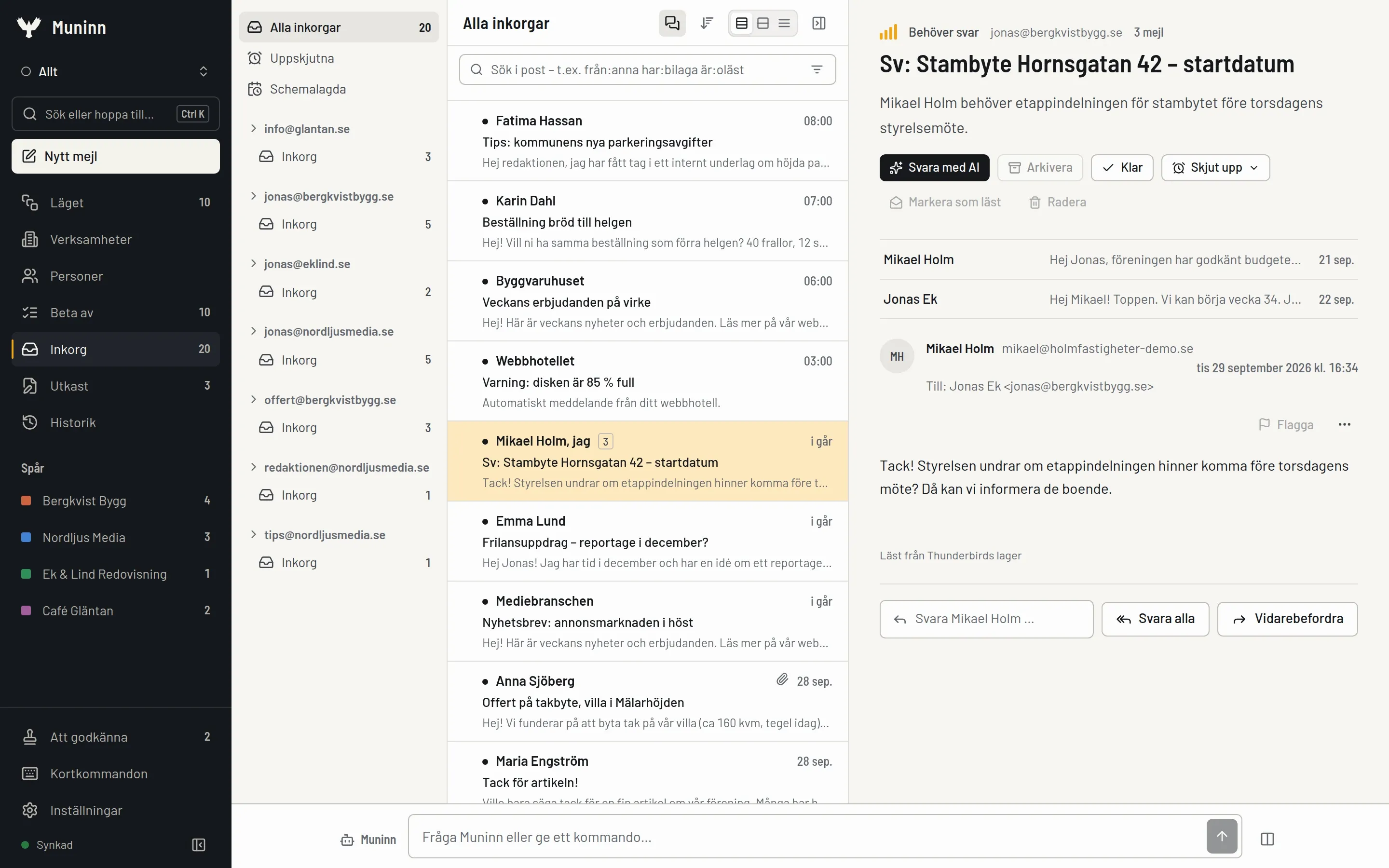The image size is (1389, 868).
Task: Open search filter options icon
Action: click(816, 69)
